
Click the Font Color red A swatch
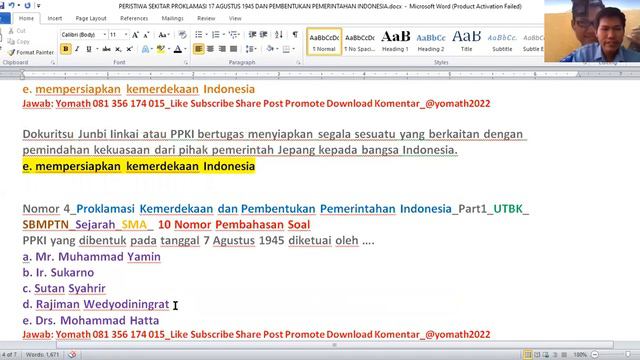point(178,49)
